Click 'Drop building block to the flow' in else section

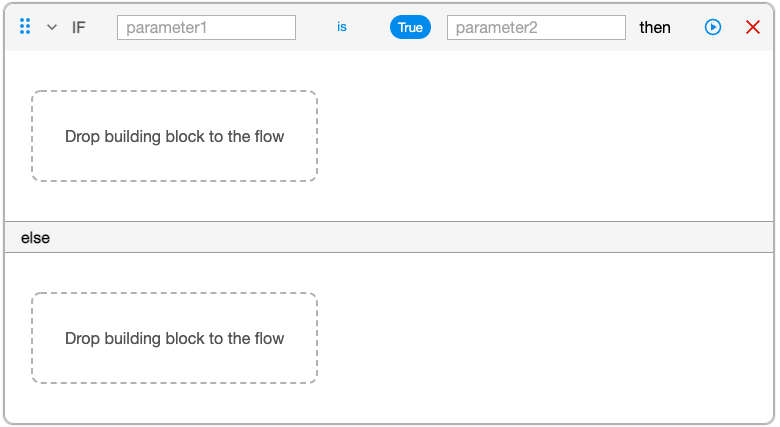[x=175, y=338]
